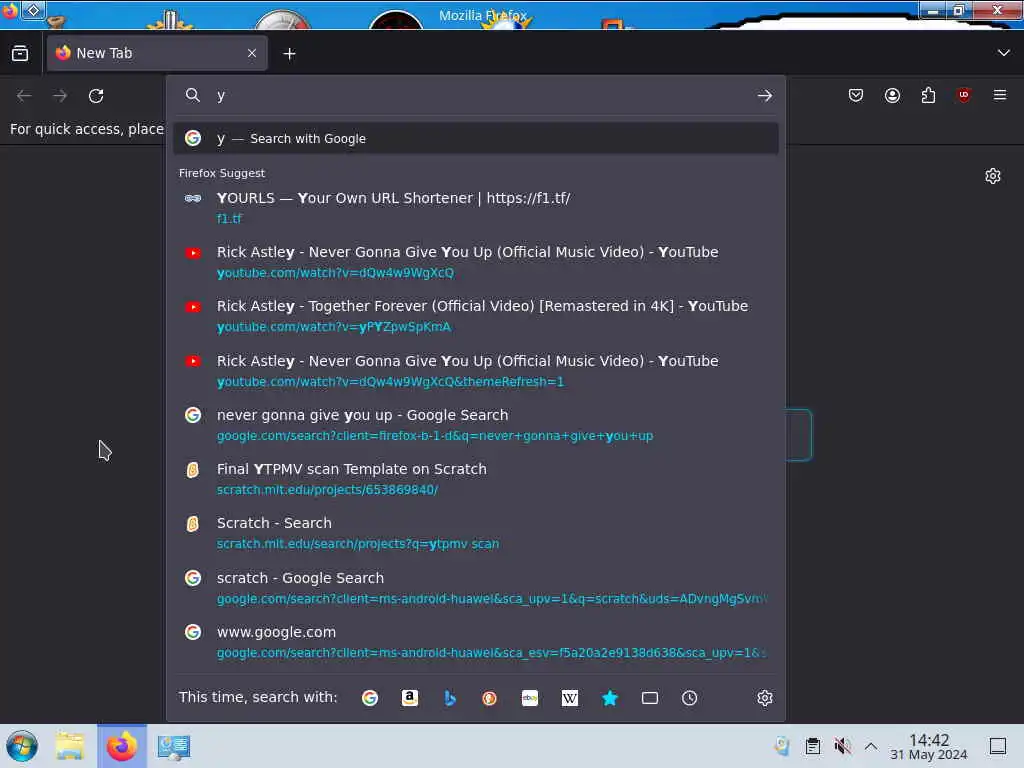
Task: Open the clipboard tray icon
Action: (x=812, y=746)
